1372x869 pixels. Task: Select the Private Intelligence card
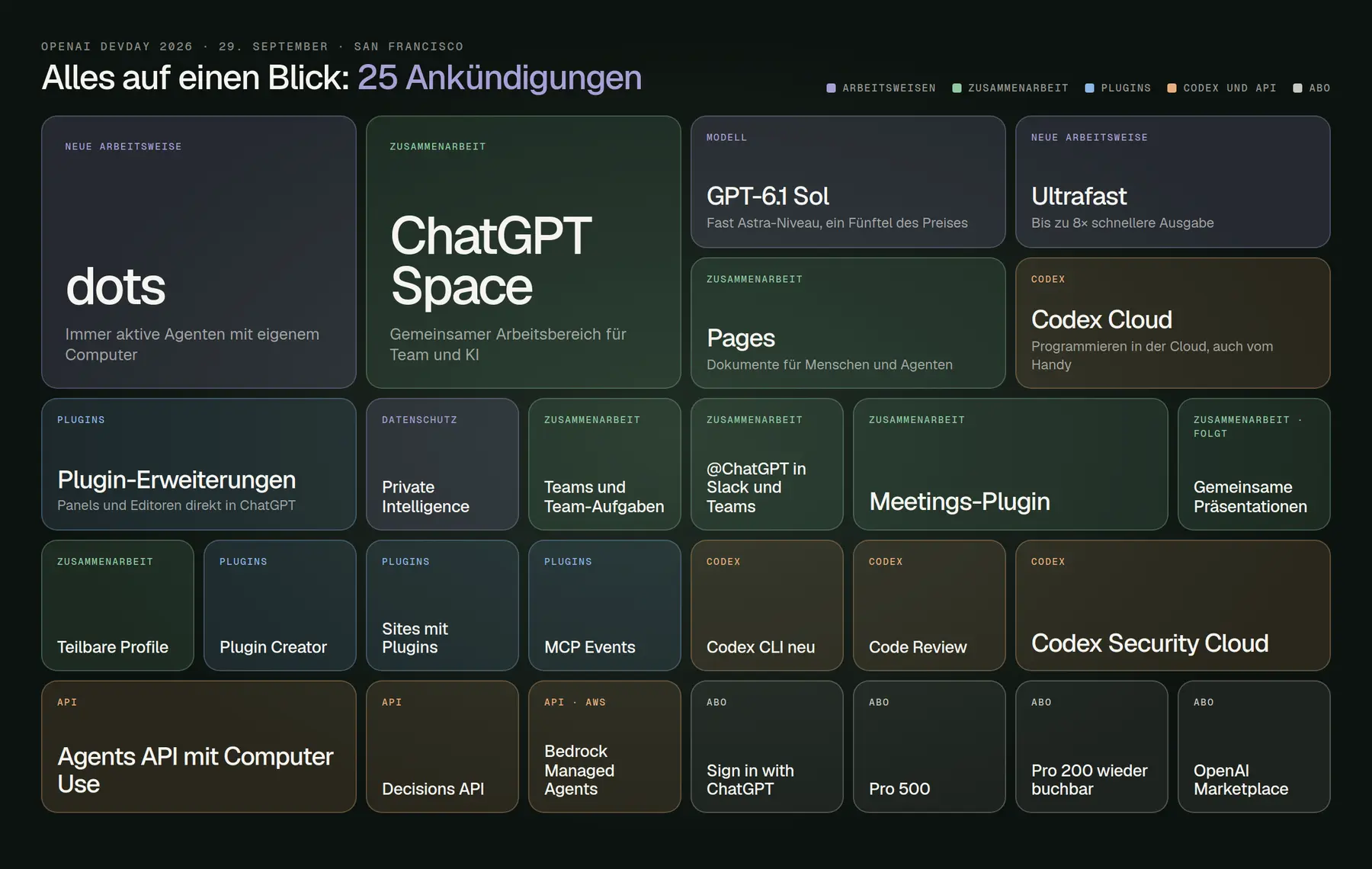[442, 464]
